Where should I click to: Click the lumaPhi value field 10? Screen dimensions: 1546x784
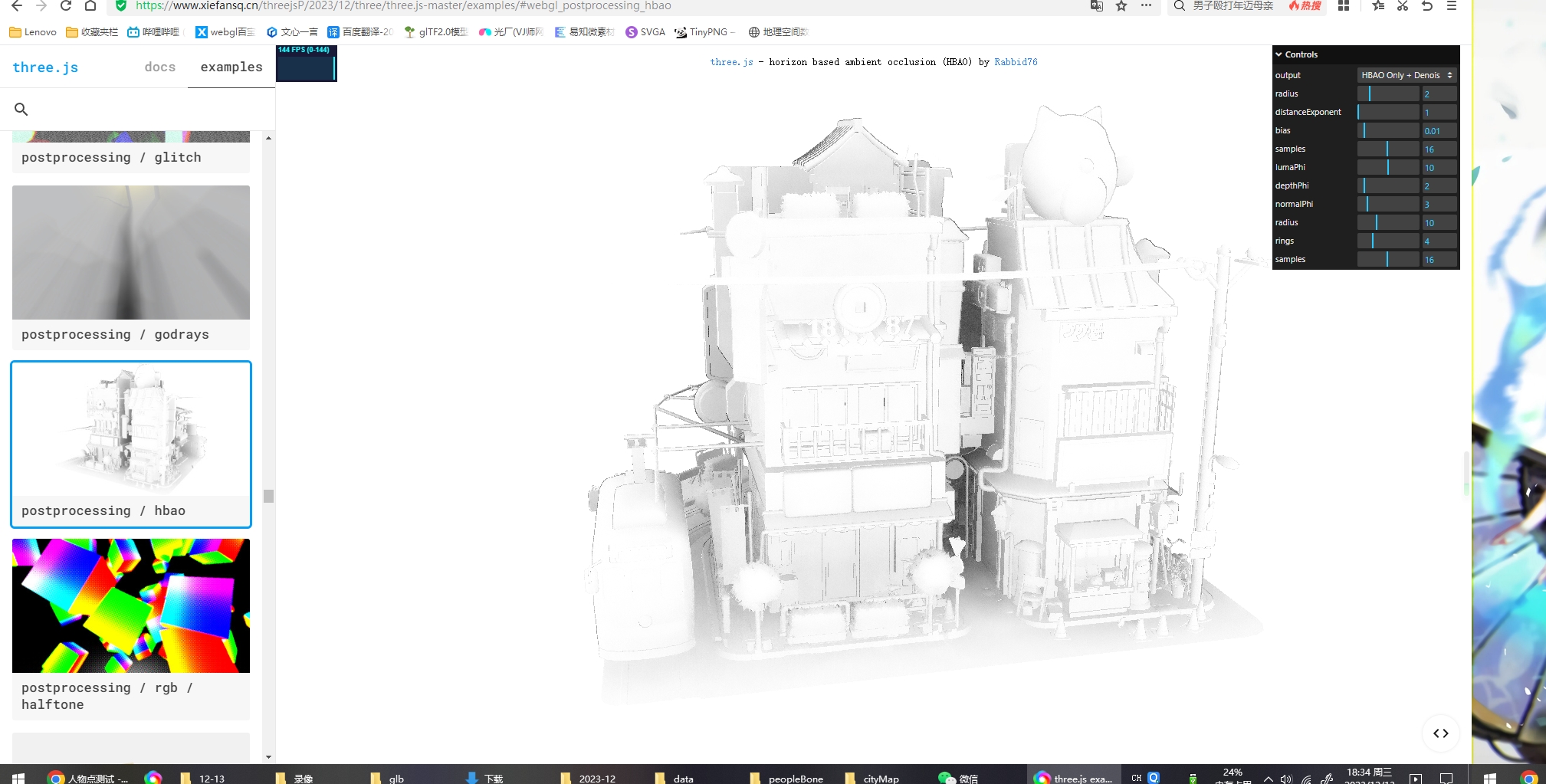[x=1439, y=167]
